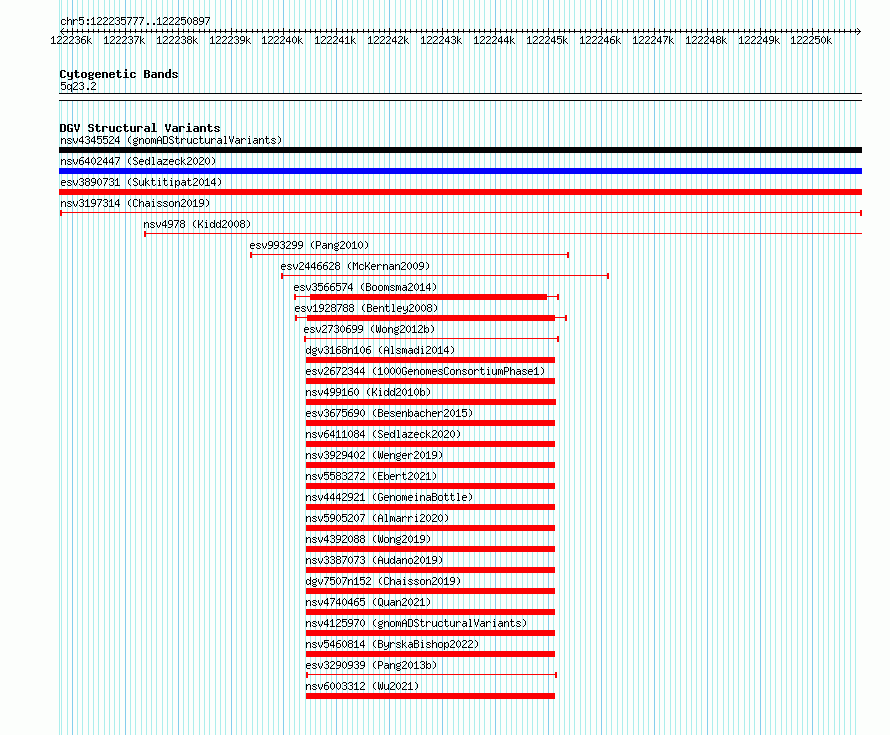890x735 pixels.
Task: Open nsv6402447 (Sedlazeck2020) label
Action: point(138,161)
